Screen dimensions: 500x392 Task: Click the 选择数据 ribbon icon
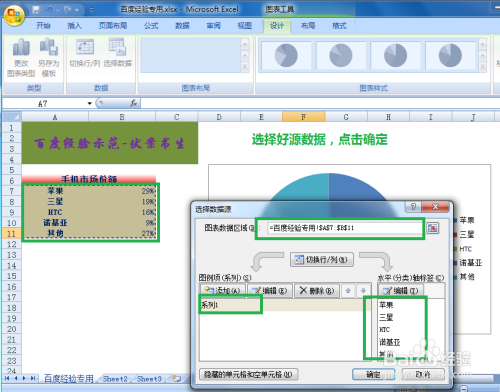click(117, 47)
